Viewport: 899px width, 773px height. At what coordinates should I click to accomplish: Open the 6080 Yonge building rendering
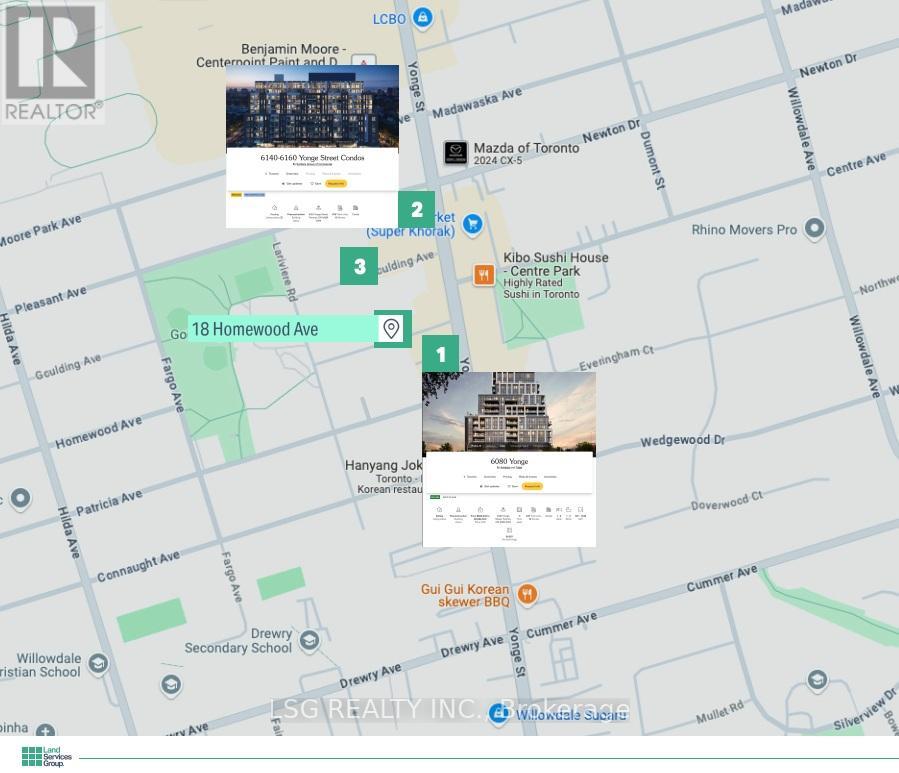click(509, 412)
